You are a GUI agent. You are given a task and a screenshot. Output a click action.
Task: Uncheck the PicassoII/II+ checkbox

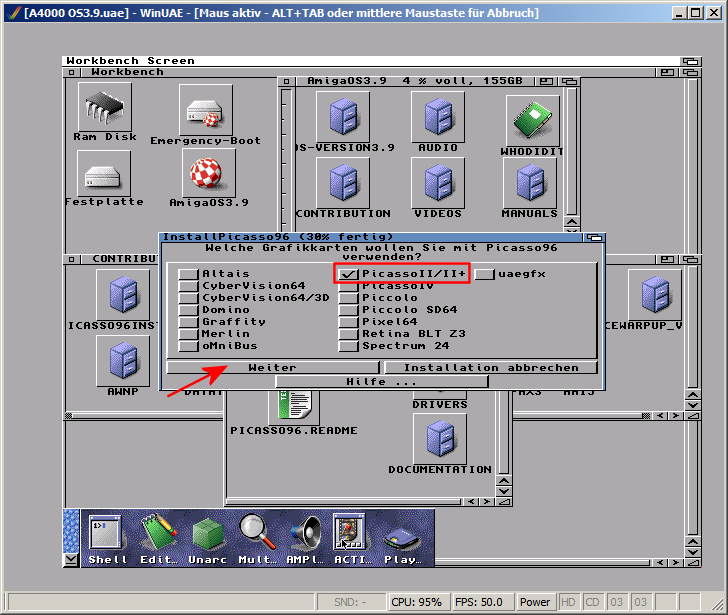[348, 274]
